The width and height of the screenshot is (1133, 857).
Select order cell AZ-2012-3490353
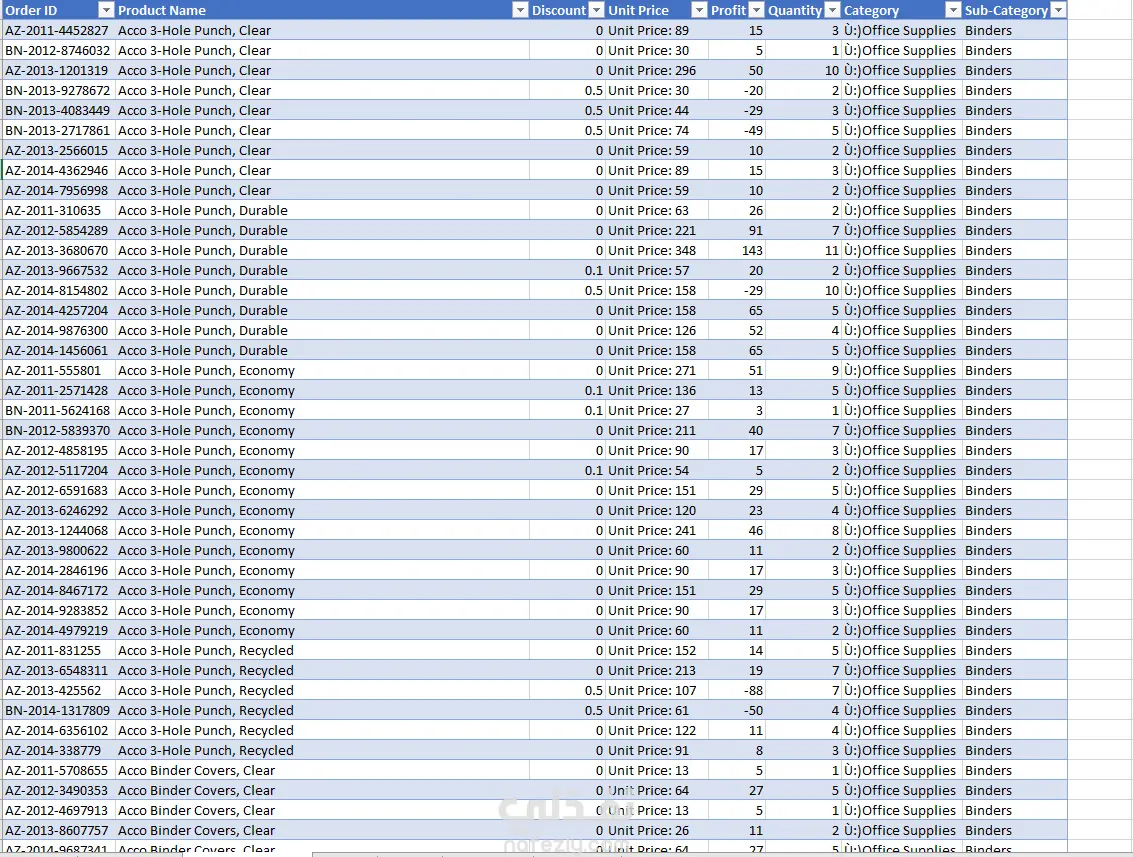coord(58,790)
